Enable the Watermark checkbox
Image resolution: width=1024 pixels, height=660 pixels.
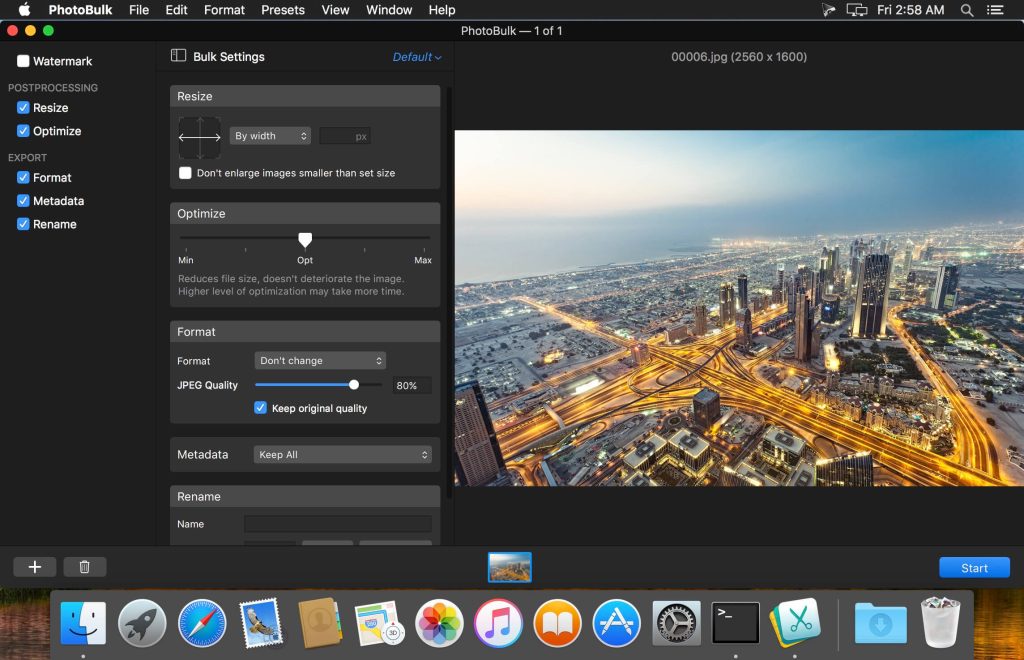[23, 61]
